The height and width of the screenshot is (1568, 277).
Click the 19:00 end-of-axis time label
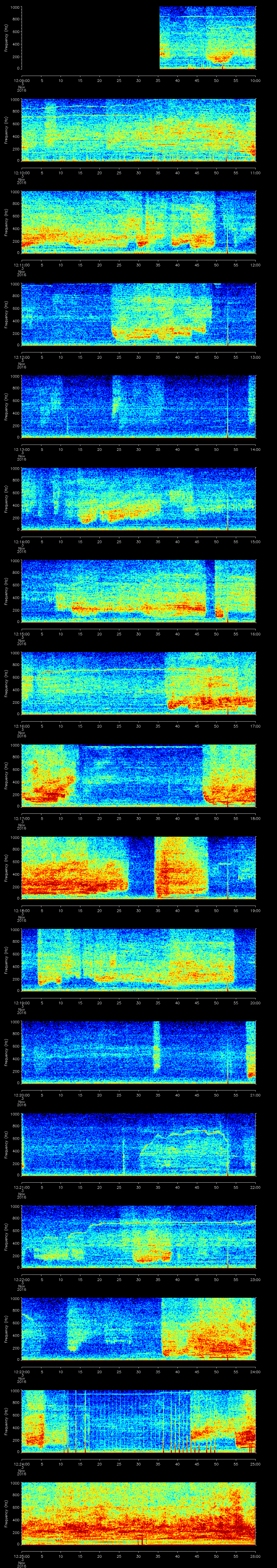pos(256,910)
